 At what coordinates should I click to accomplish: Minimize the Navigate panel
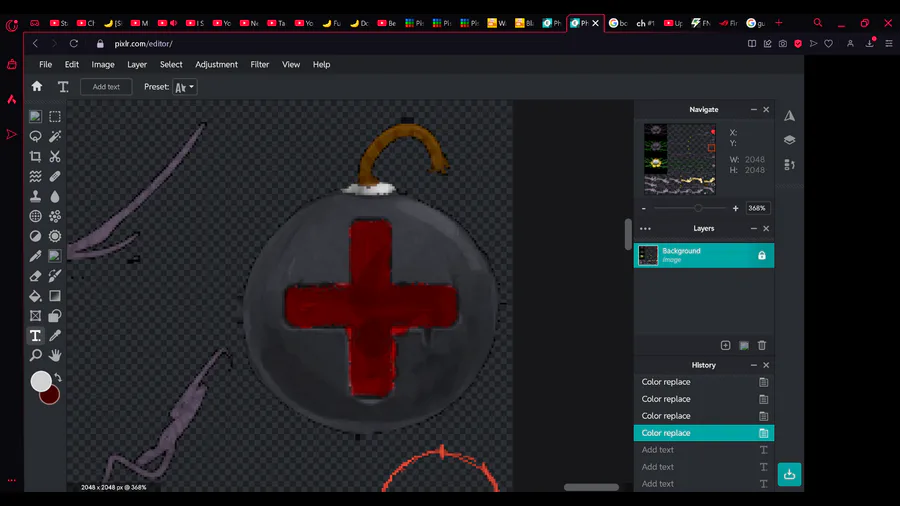click(x=754, y=110)
